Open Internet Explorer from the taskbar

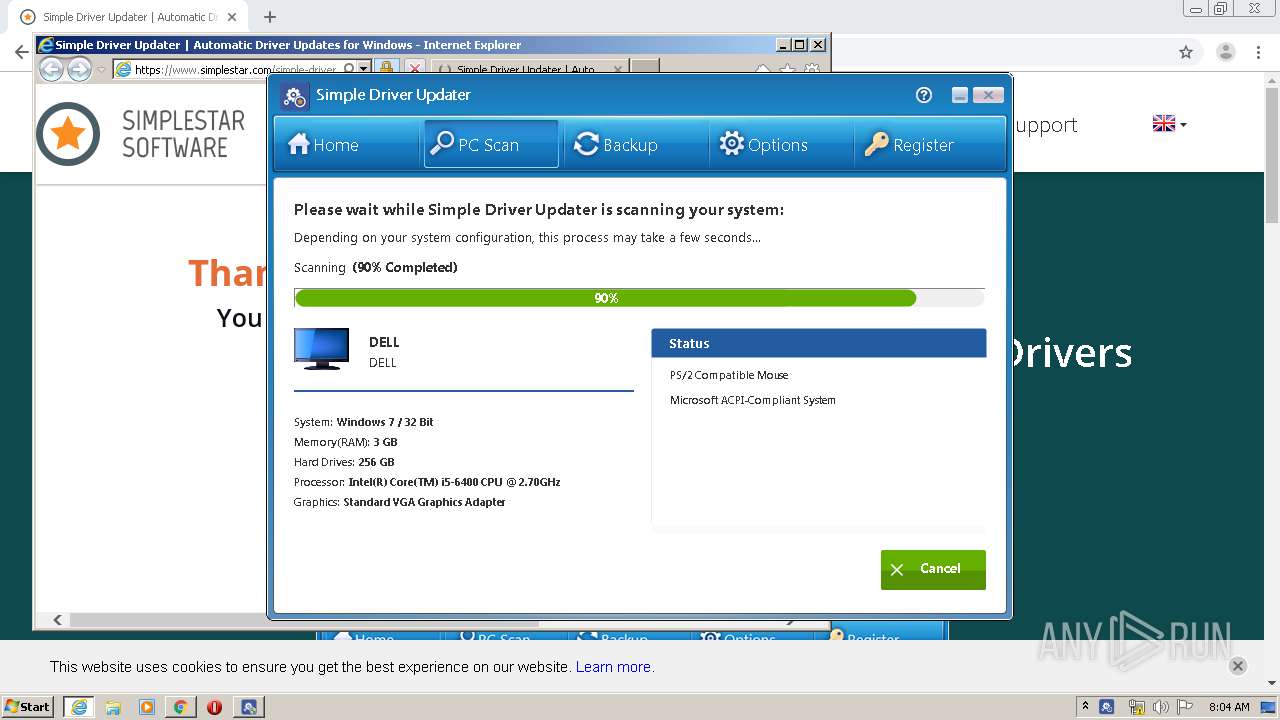click(x=79, y=707)
